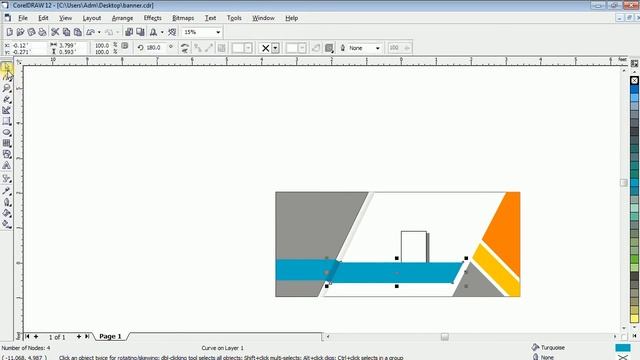The width and height of the screenshot is (640, 360).
Task: Select the Interactive Blend tool
Action: pyautogui.click(x=7, y=178)
